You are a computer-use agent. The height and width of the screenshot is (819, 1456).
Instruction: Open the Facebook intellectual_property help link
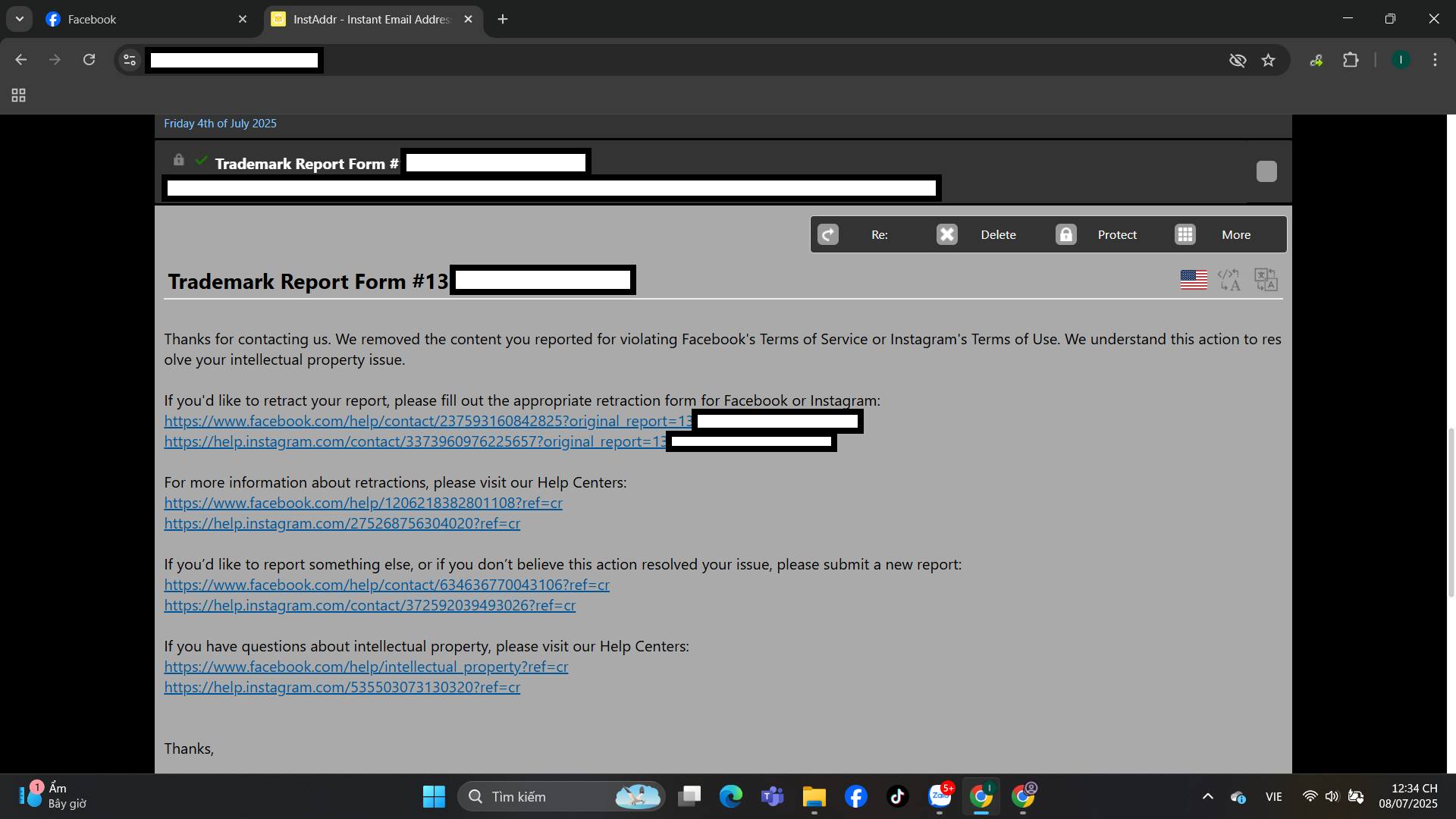[366, 667]
